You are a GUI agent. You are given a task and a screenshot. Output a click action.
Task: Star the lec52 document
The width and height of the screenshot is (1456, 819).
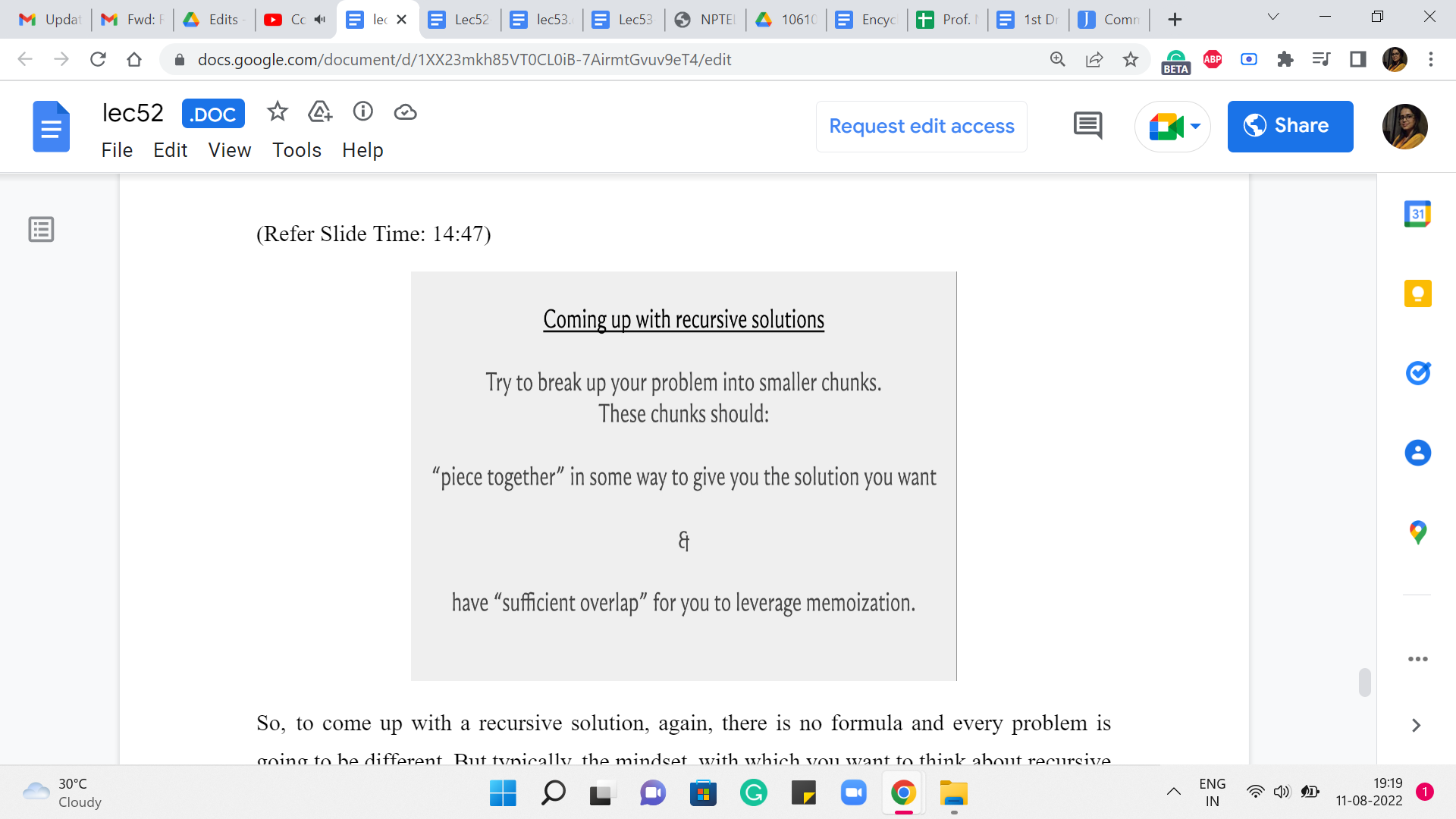278,112
